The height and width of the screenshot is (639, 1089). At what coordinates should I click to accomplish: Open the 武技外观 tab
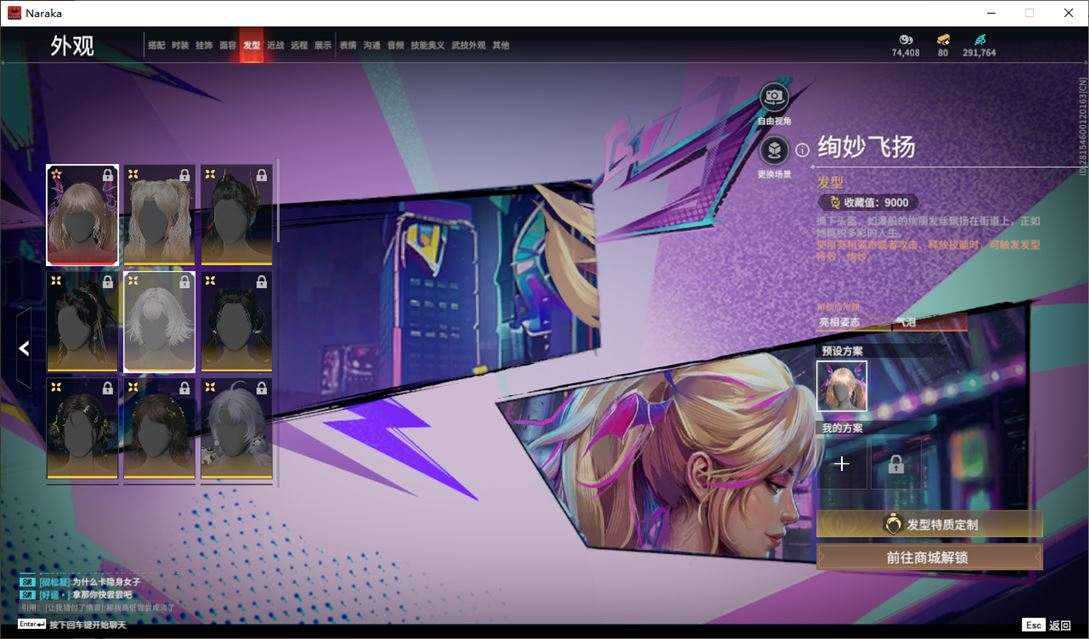pyautogui.click(x=469, y=45)
